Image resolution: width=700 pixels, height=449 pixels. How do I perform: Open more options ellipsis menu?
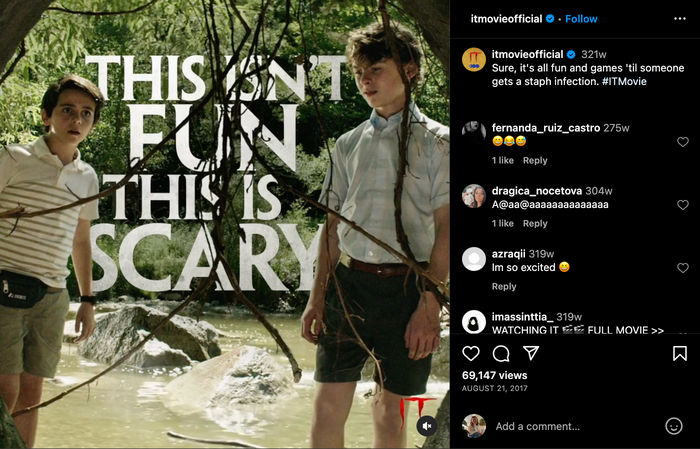pos(679,19)
